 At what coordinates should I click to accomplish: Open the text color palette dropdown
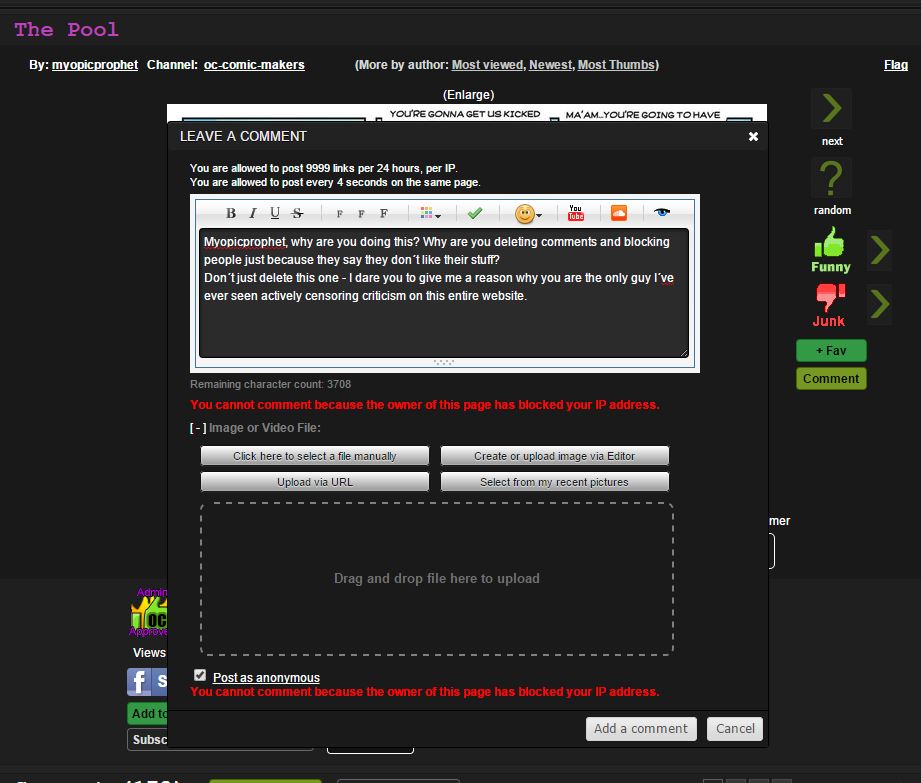[431, 214]
